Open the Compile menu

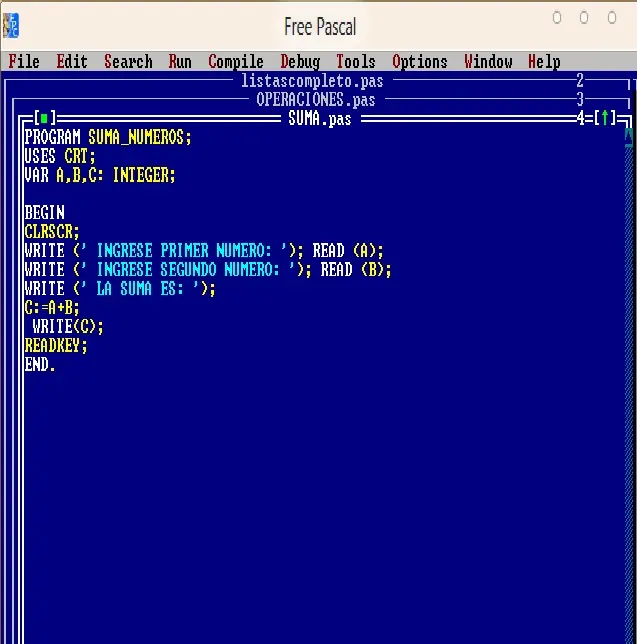point(236,62)
